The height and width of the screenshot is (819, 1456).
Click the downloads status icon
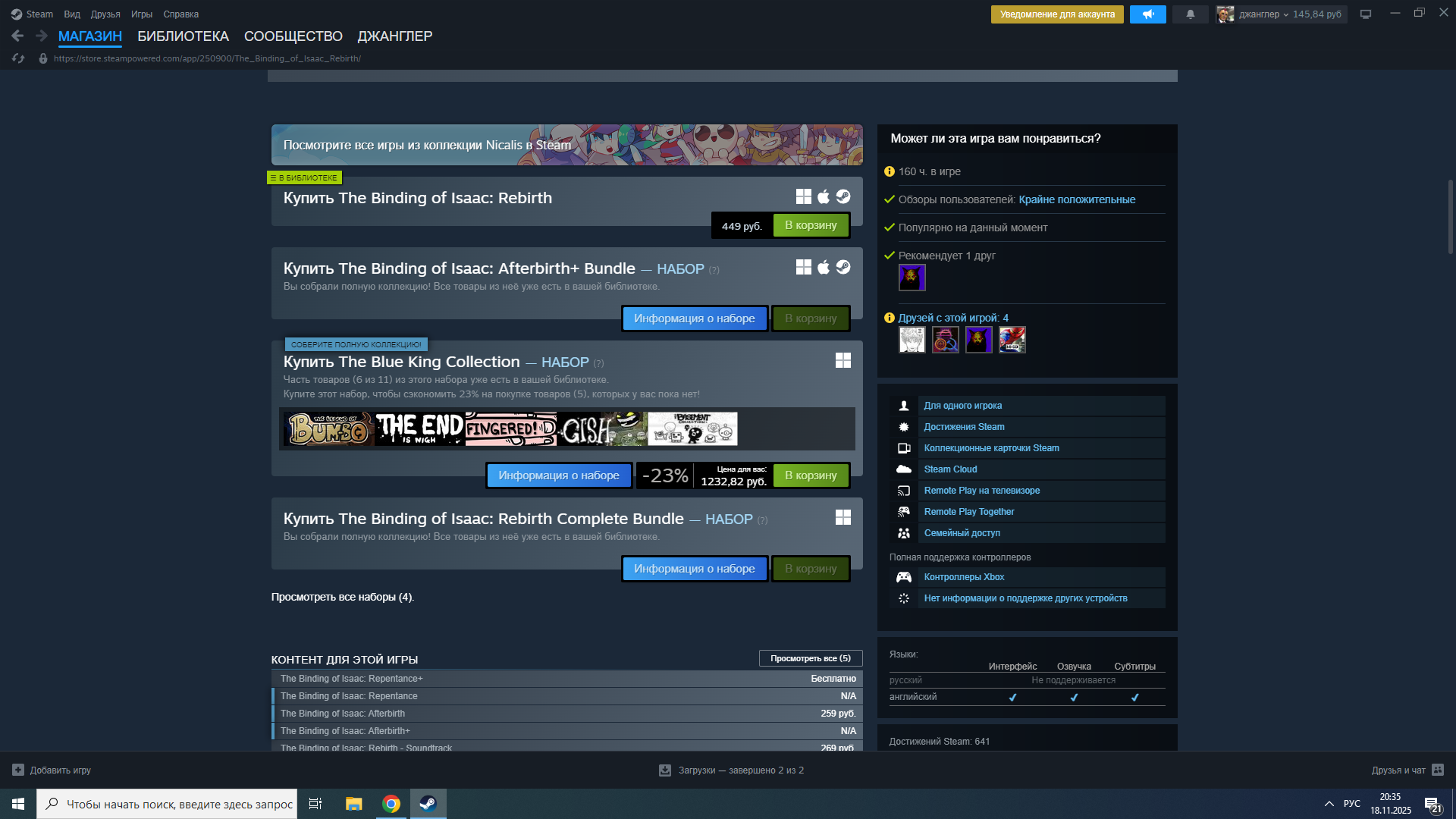[665, 770]
